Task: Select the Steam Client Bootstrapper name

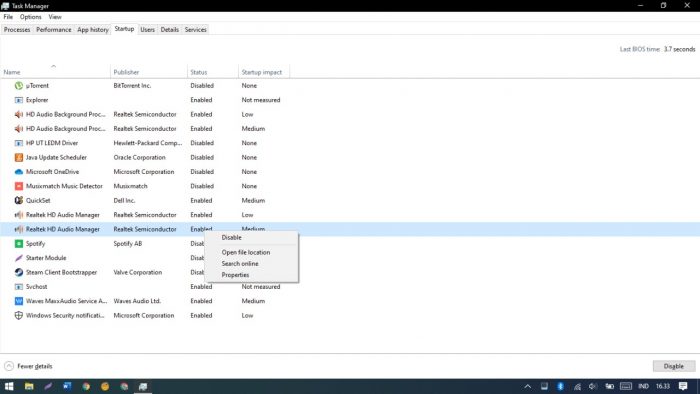Action: [x=61, y=272]
